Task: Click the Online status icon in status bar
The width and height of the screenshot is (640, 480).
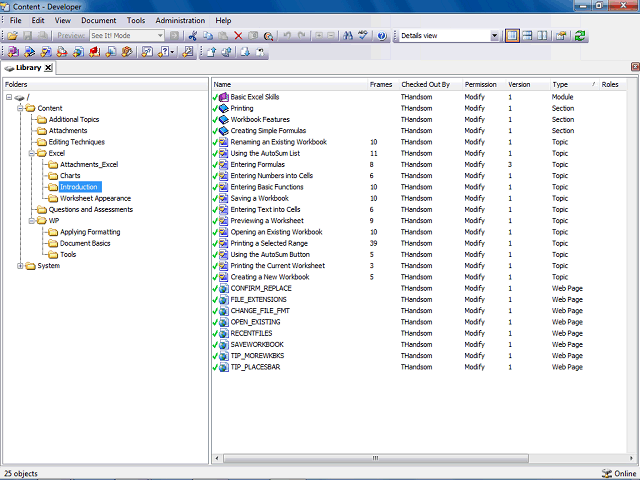Action: coord(607,473)
